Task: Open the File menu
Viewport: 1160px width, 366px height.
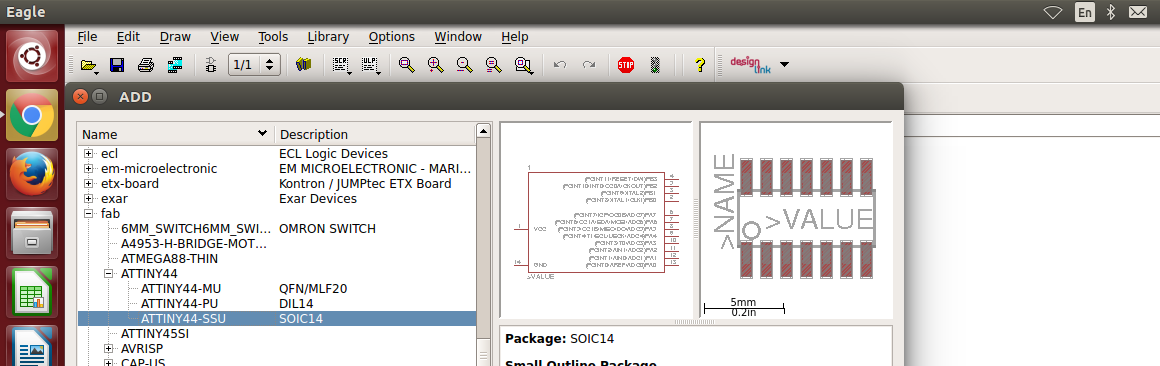Action: (87, 36)
